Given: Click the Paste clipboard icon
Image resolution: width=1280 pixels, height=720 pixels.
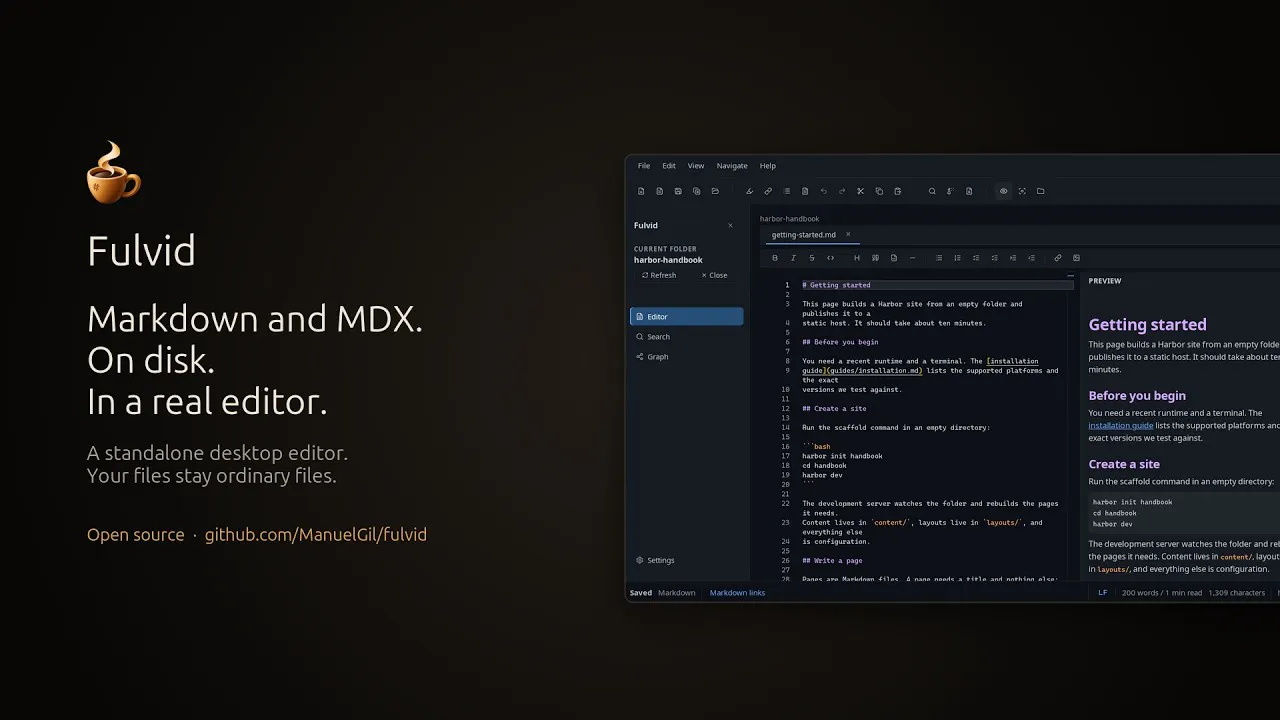Looking at the screenshot, I should point(898,191).
